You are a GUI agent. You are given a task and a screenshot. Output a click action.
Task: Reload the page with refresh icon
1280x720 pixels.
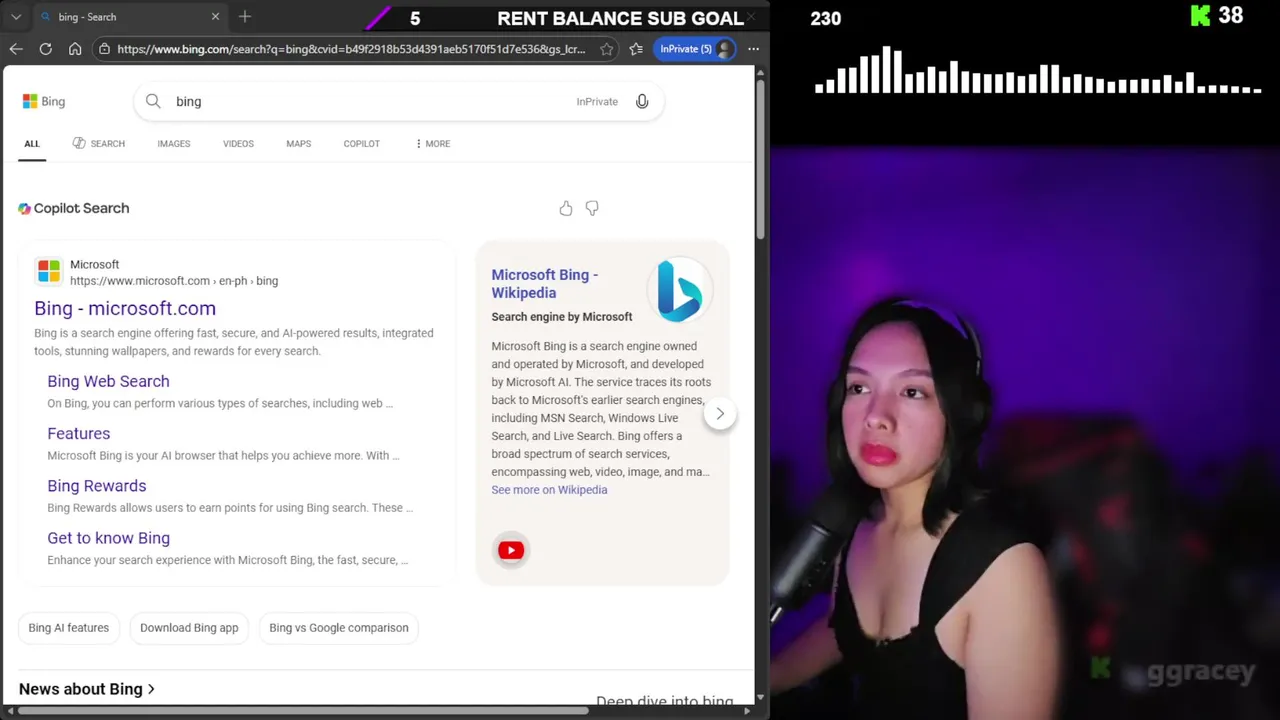(45, 49)
